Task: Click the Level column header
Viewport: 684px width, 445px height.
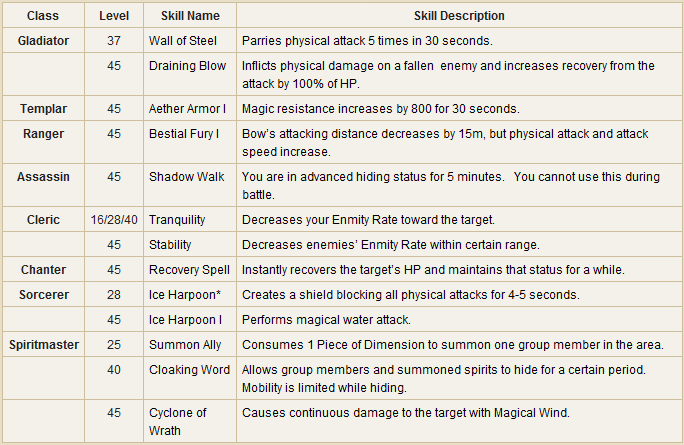Action: pos(113,16)
